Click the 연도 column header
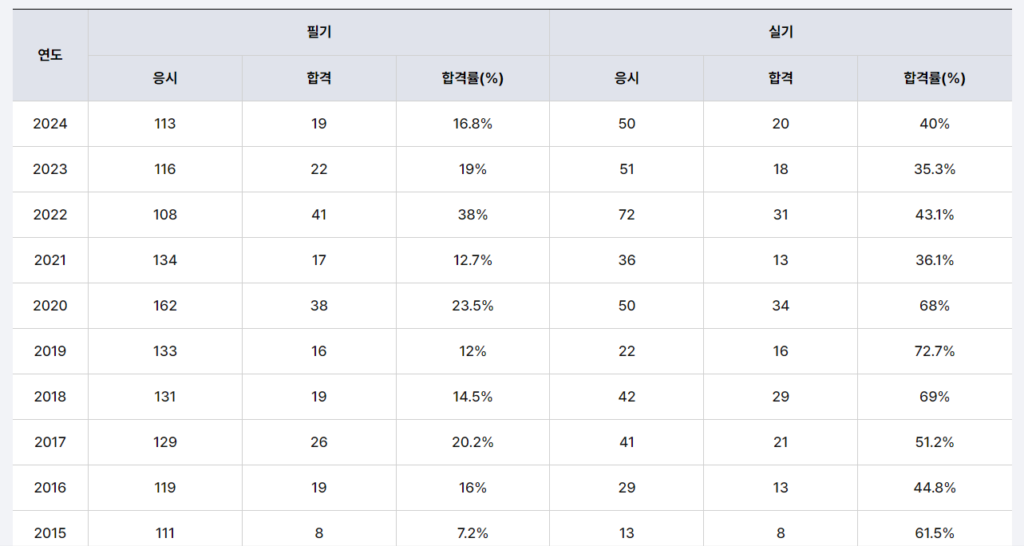The width and height of the screenshot is (1024, 546). point(50,55)
